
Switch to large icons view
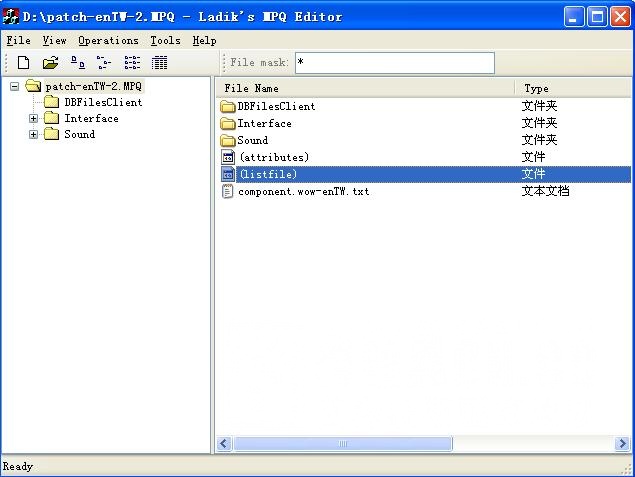tap(78, 63)
